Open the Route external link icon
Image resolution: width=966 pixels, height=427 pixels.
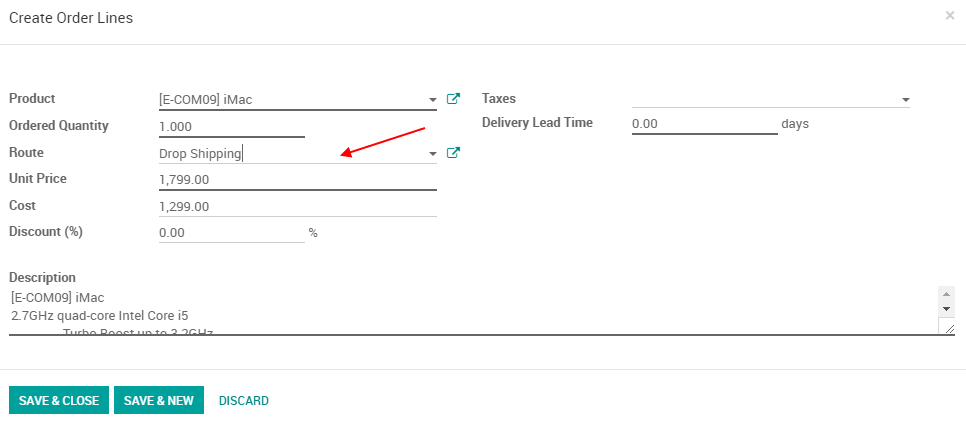(453, 153)
